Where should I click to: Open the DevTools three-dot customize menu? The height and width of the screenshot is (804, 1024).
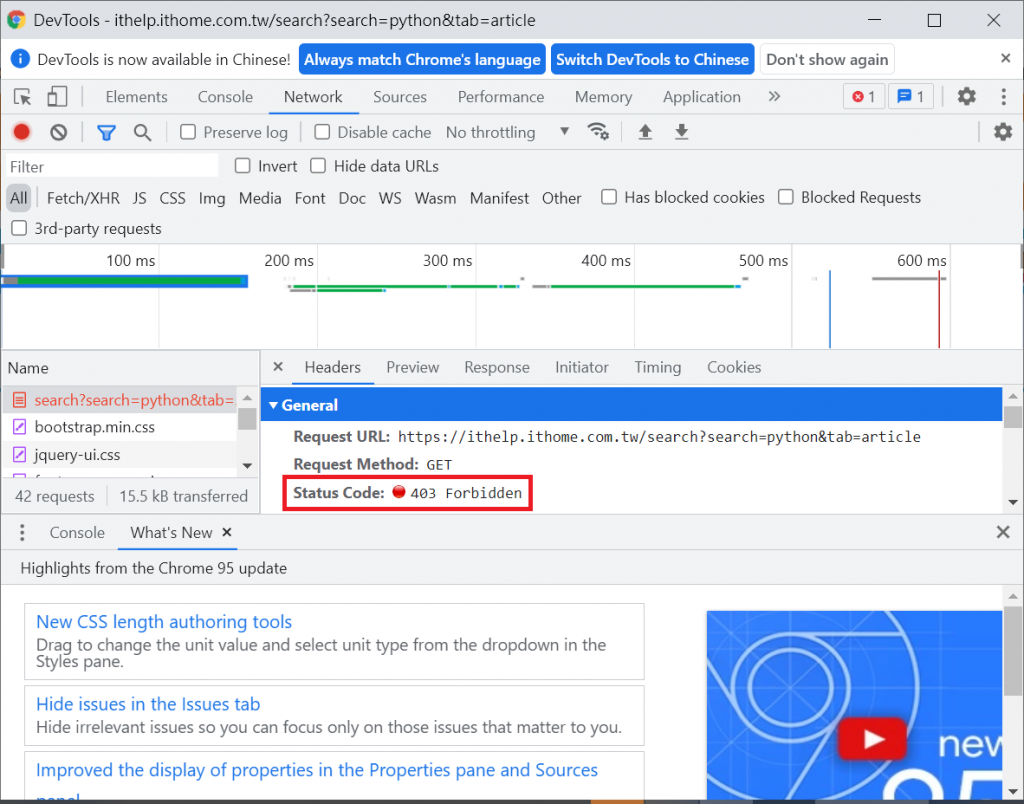click(x=1003, y=97)
